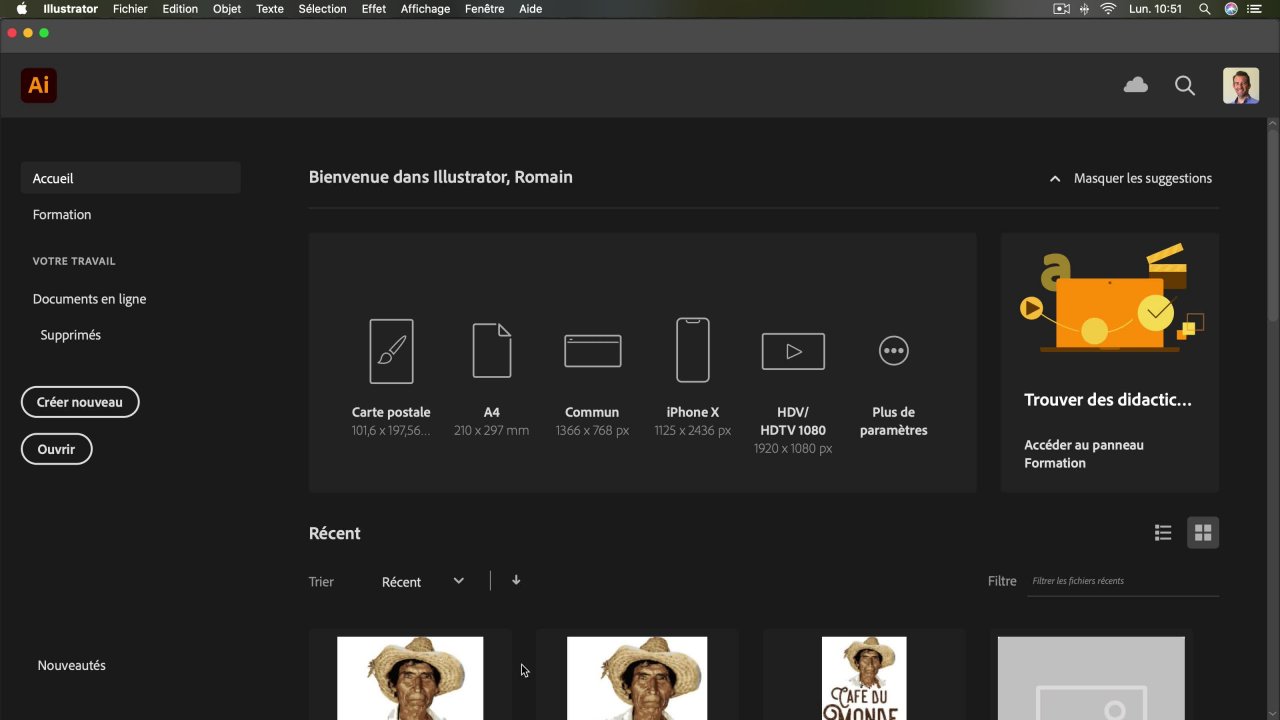Pick the iPhone X preset icon
This screenshot has width=1280, height=720.
tap(693, 350)
